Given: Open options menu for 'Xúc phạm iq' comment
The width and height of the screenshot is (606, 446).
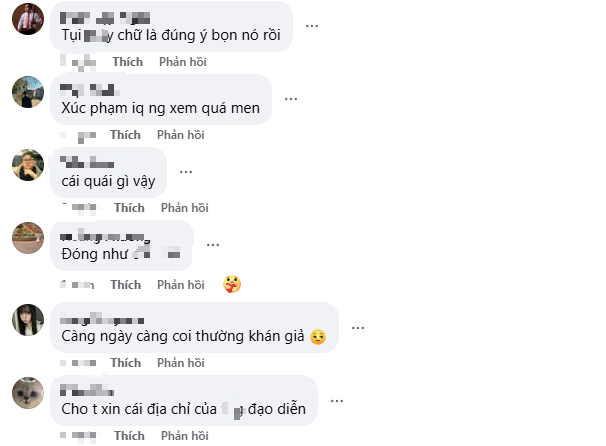Looking at the screenshot, I should click(x=290, y=99).
